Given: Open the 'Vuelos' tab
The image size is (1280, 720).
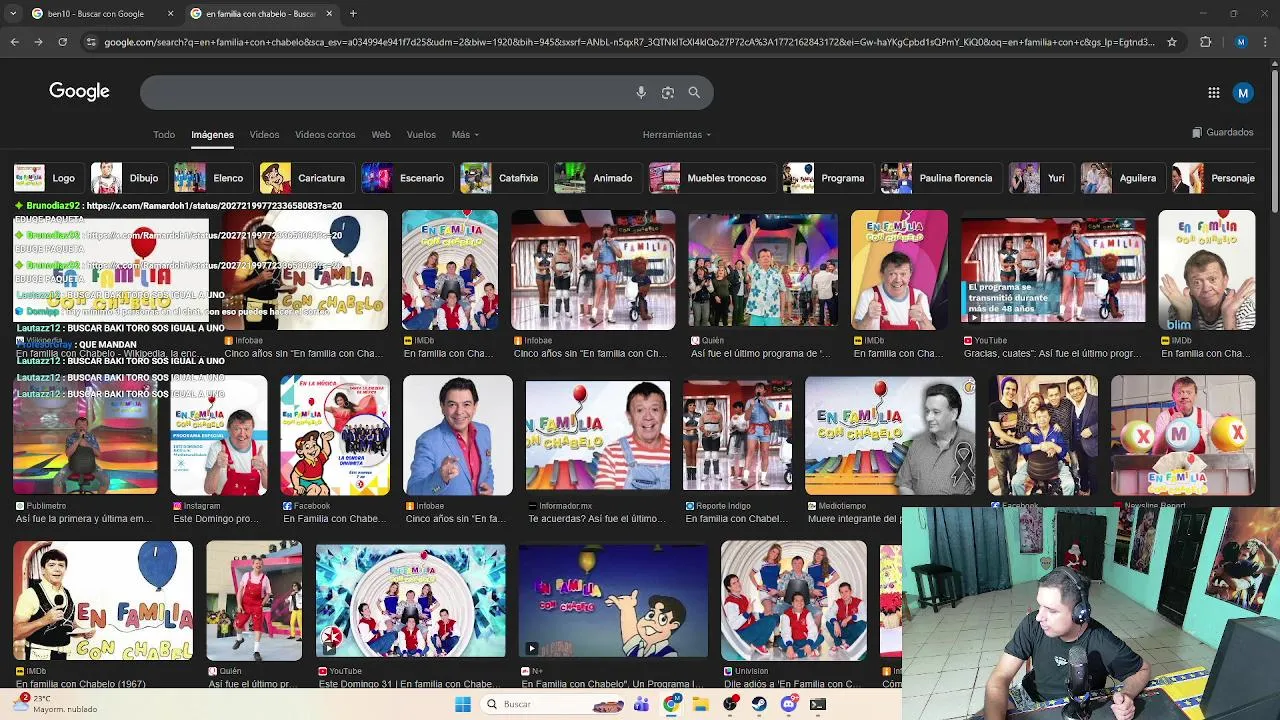Looking at the screenshot, I should tap(421, 134).
